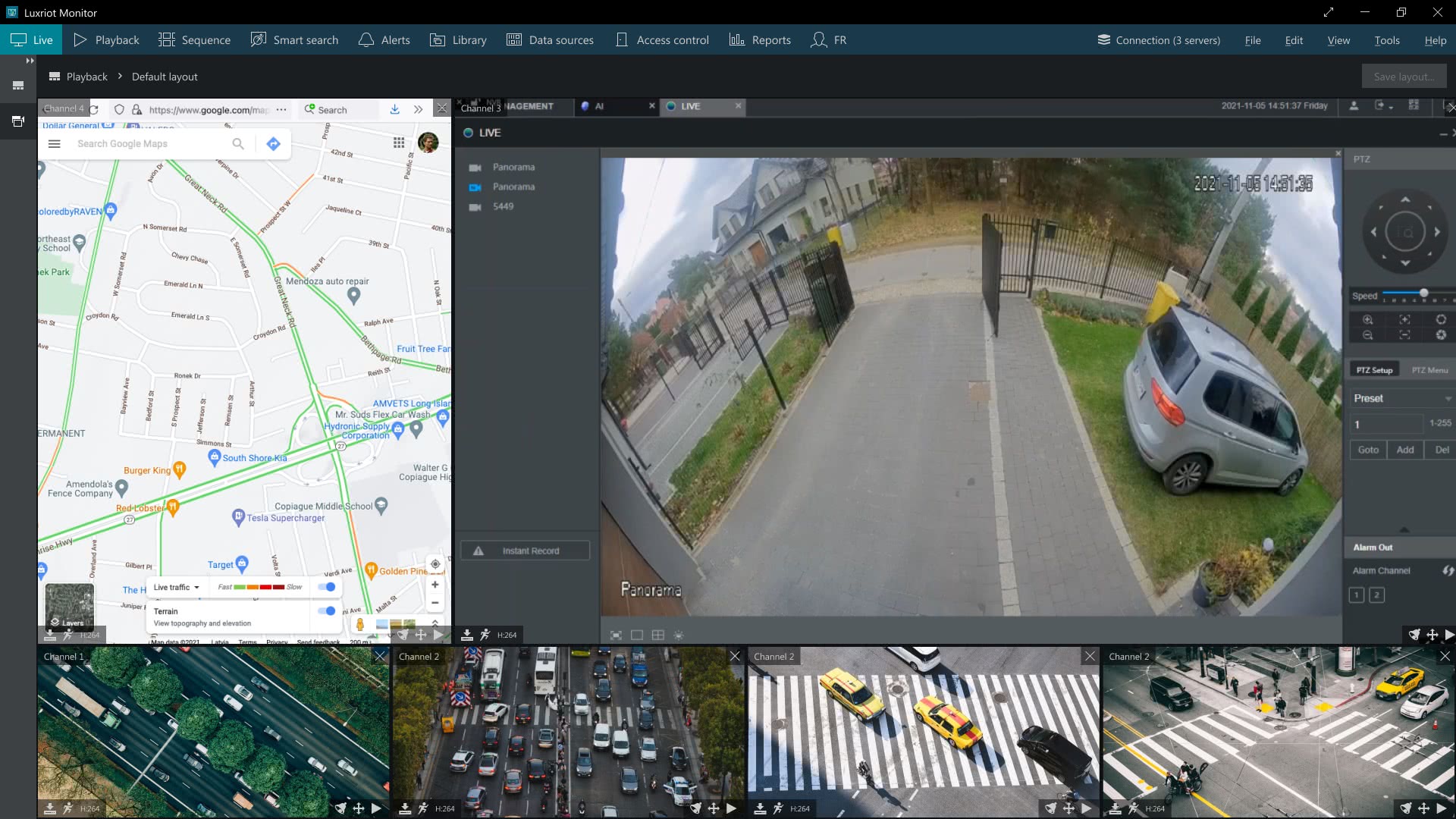The width and height of the screenshot is (1456, 819).
Task: Click the Data sources icon
Action: [x=514, y=39]
